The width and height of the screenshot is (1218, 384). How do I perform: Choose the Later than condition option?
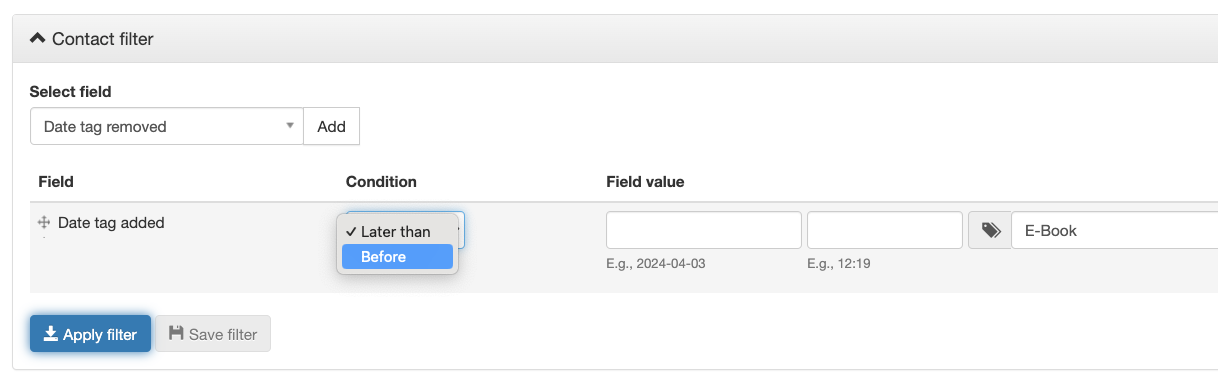coord(397,231)
